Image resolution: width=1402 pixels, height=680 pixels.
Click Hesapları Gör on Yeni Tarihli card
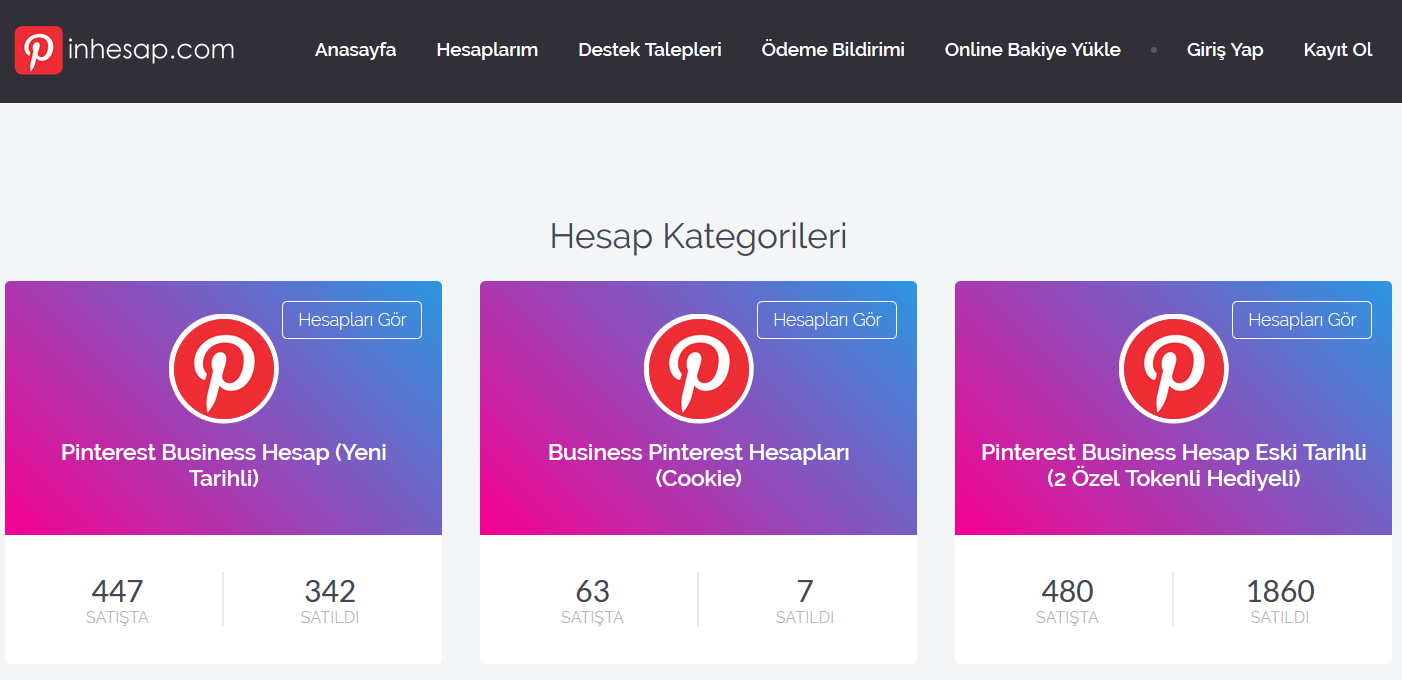tap(352, 320)
